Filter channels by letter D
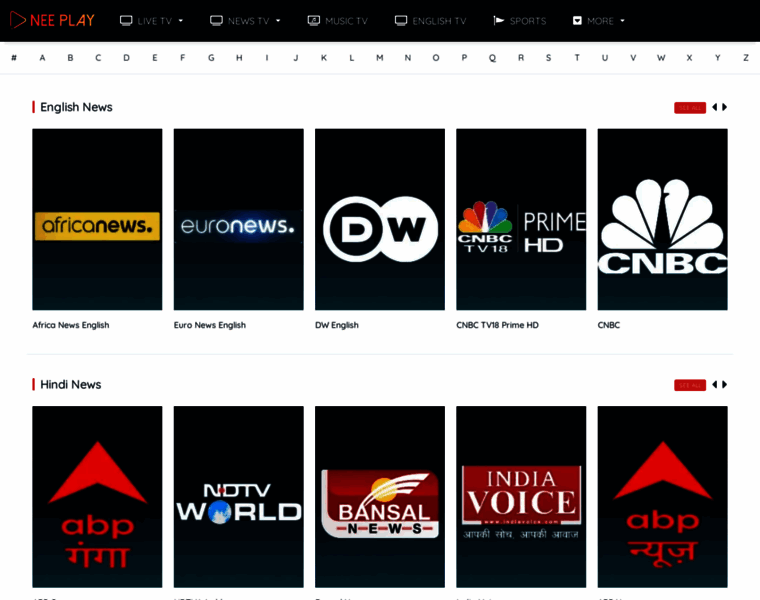Viewport: 760px width, 600px height. (127, 58)
